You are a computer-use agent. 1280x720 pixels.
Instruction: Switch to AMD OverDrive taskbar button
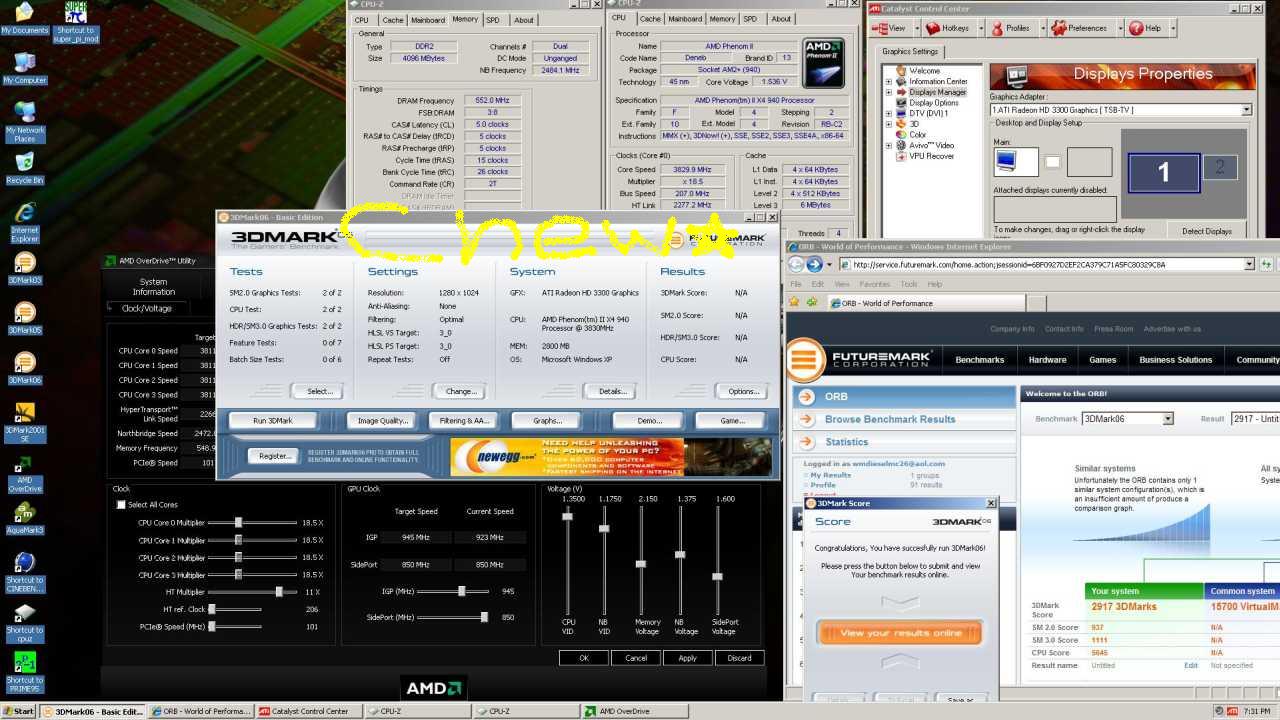tap(632, 711)
